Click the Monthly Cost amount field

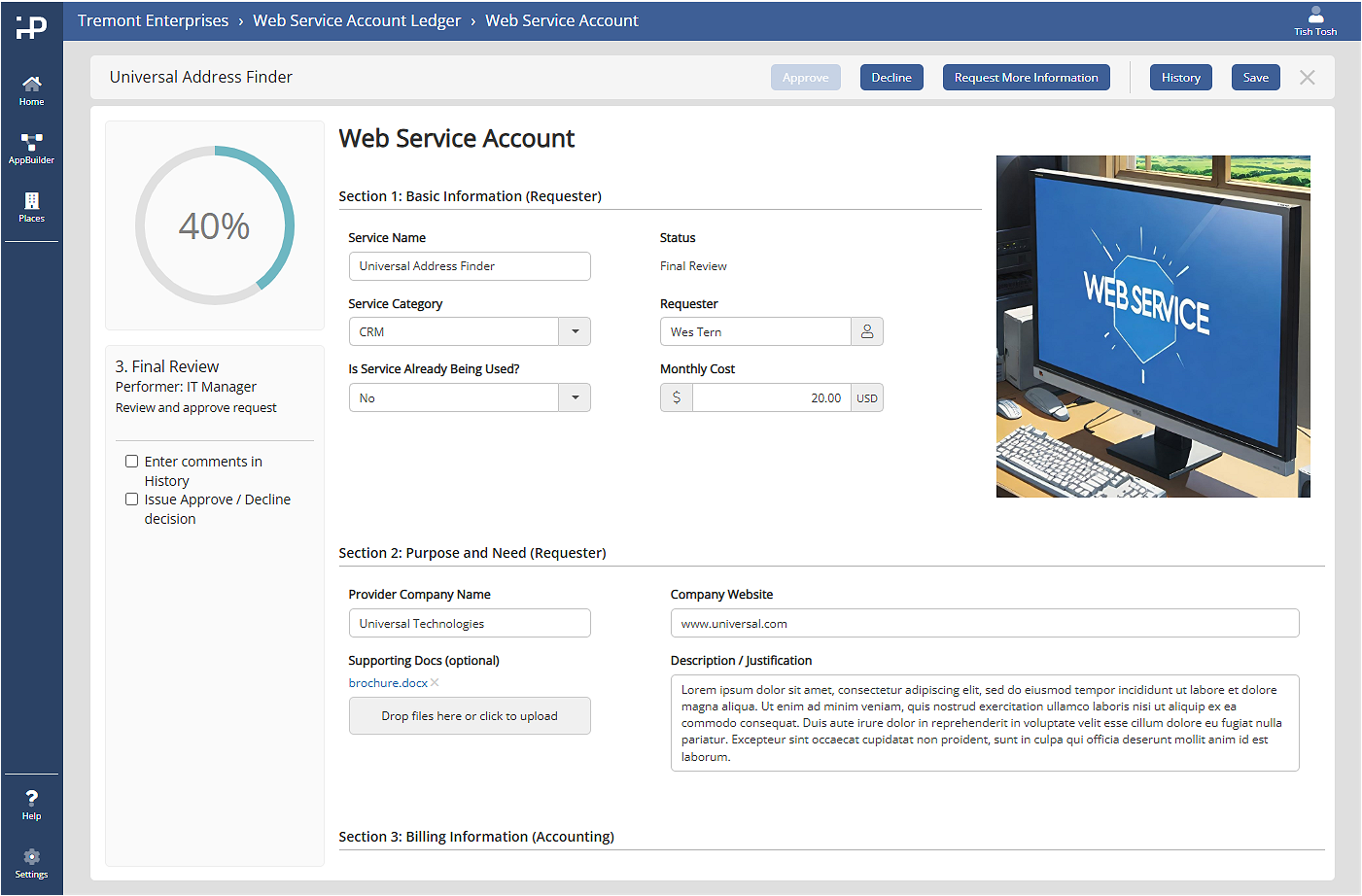771,397
